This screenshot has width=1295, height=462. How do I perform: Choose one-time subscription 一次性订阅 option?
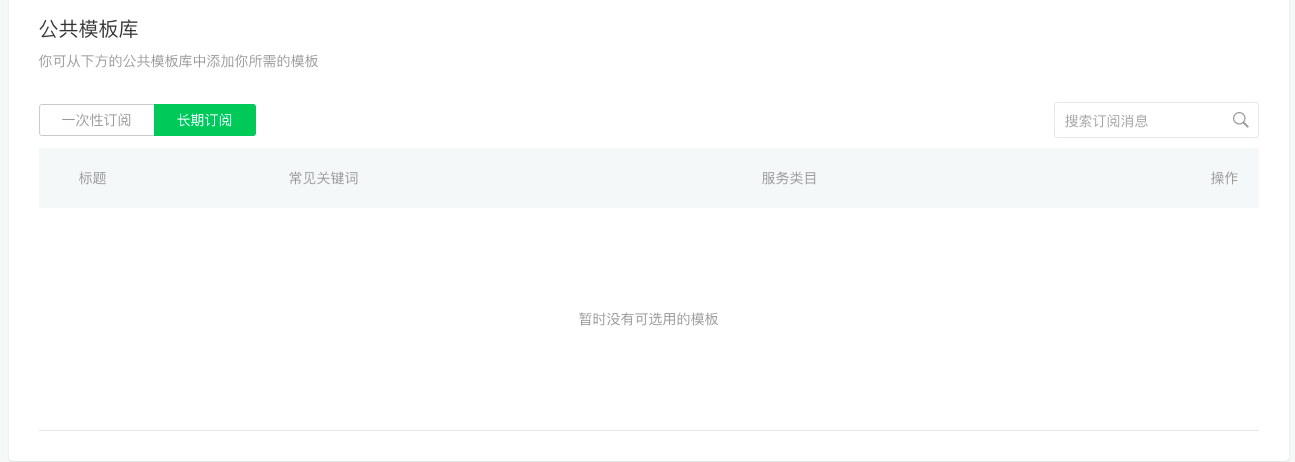97,120
